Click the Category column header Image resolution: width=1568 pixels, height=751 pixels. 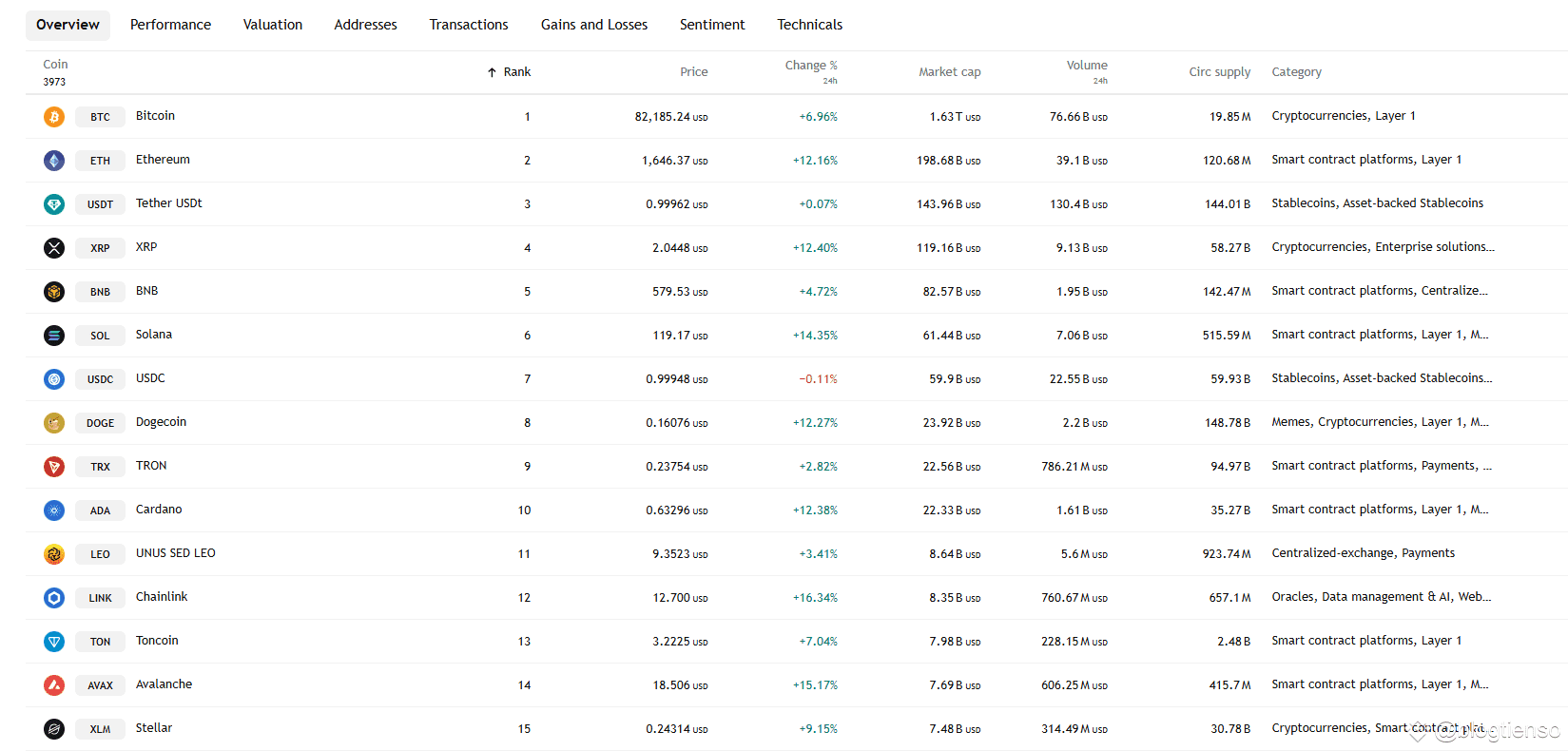(1297, 72)
